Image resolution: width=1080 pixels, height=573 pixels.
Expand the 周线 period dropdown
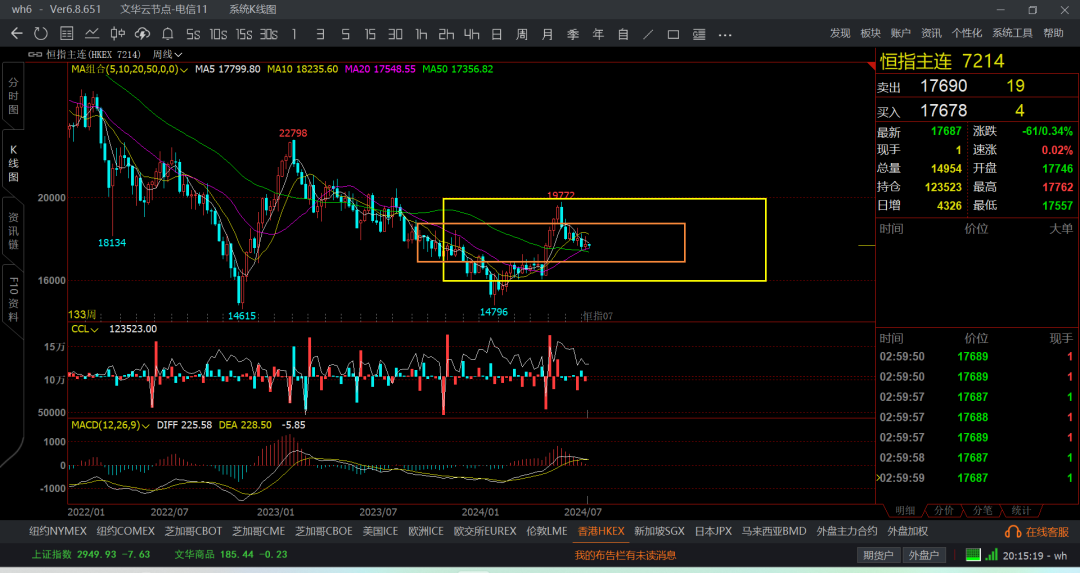pyautogui.click(x=167, y=54)
